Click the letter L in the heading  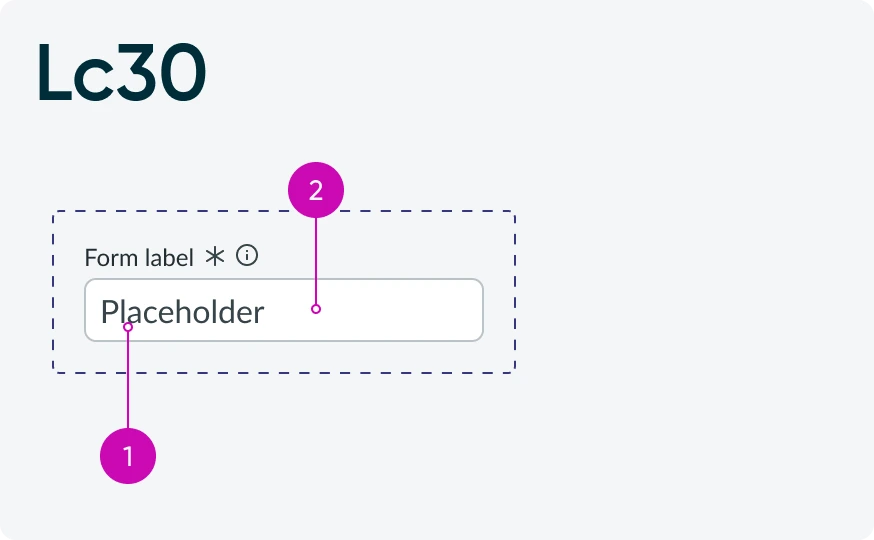point(55,72)
